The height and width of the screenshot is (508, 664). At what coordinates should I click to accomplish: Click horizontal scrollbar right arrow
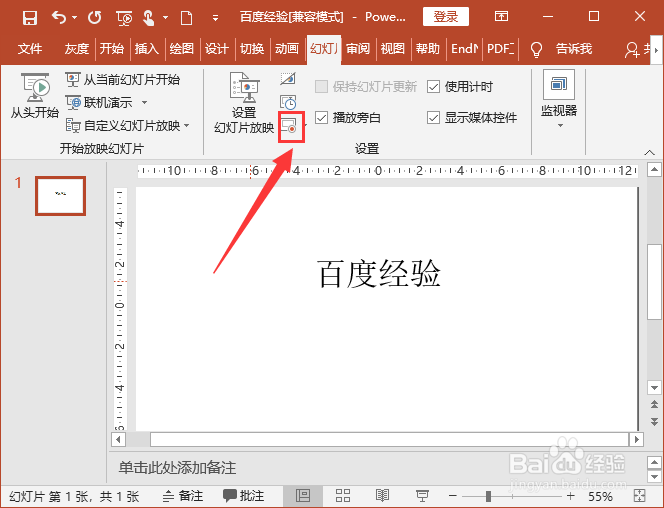point(636,439)
